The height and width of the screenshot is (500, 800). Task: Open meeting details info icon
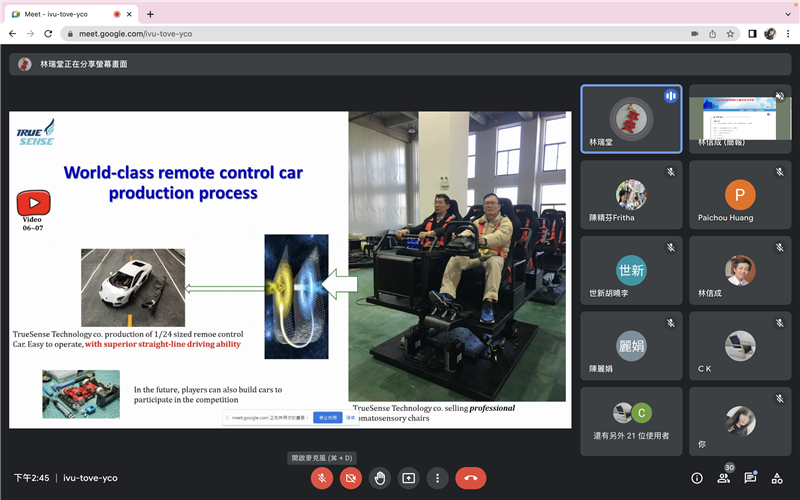tap(697, 478)
